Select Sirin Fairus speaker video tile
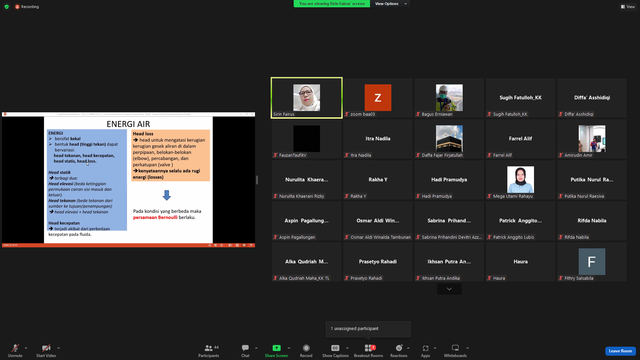 click(307, 98)
